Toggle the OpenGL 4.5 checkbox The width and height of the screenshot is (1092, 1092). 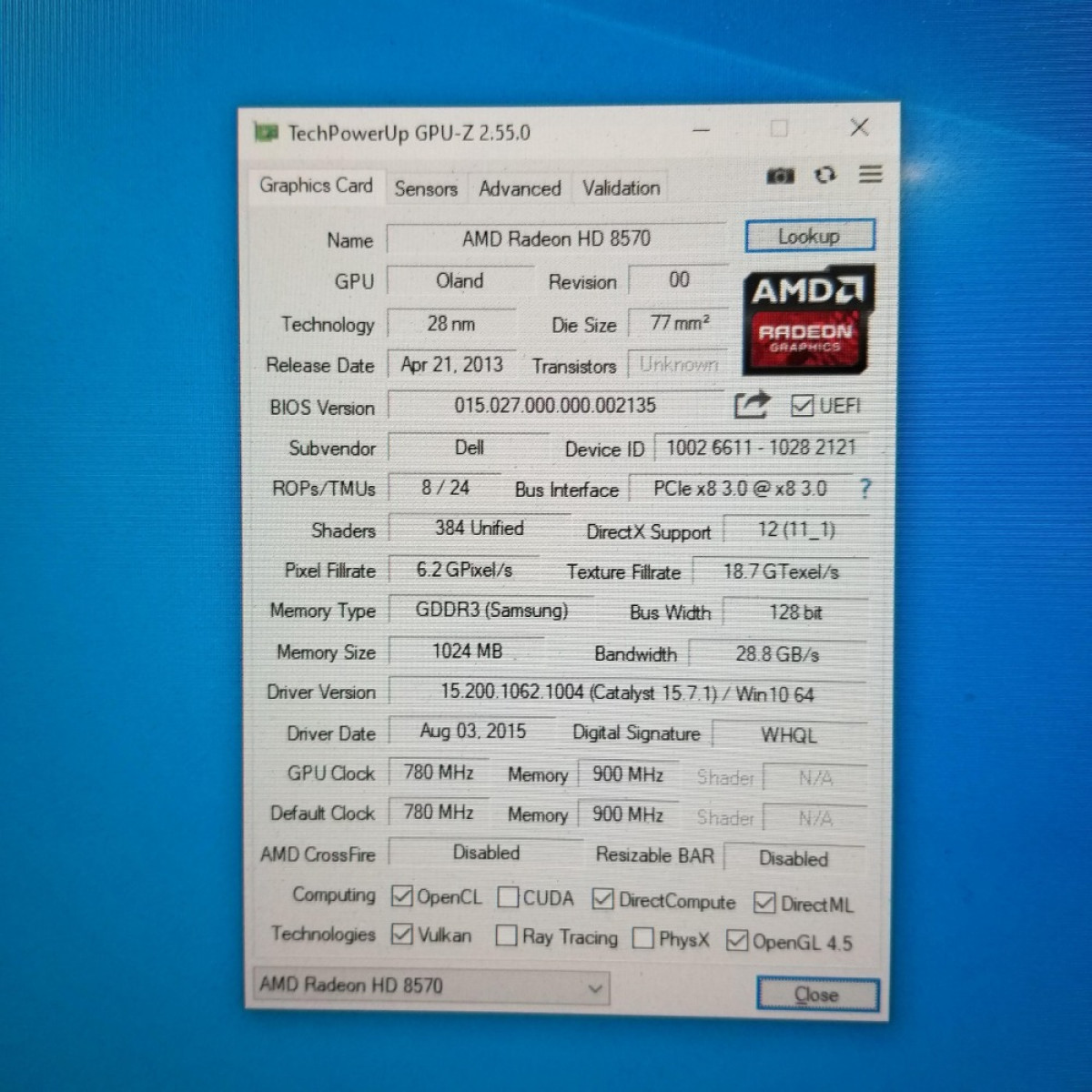point(737,941)
